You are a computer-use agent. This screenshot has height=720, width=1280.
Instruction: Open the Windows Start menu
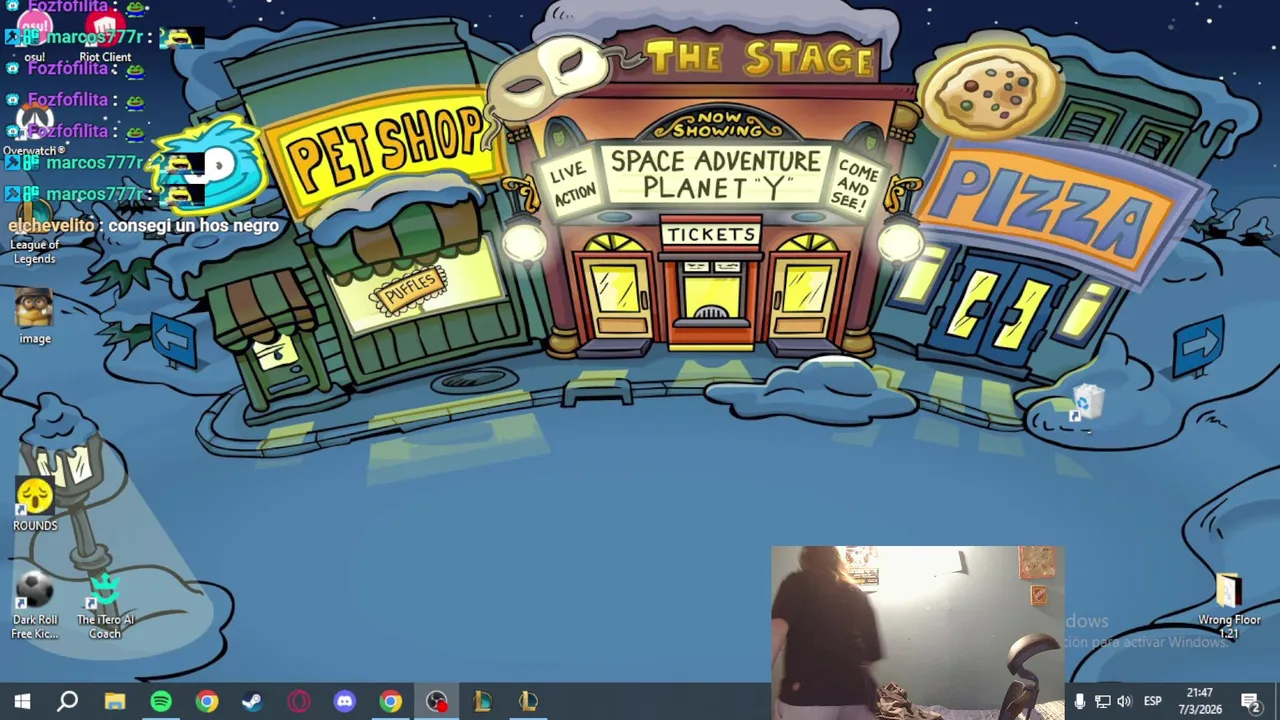(22, 702)
